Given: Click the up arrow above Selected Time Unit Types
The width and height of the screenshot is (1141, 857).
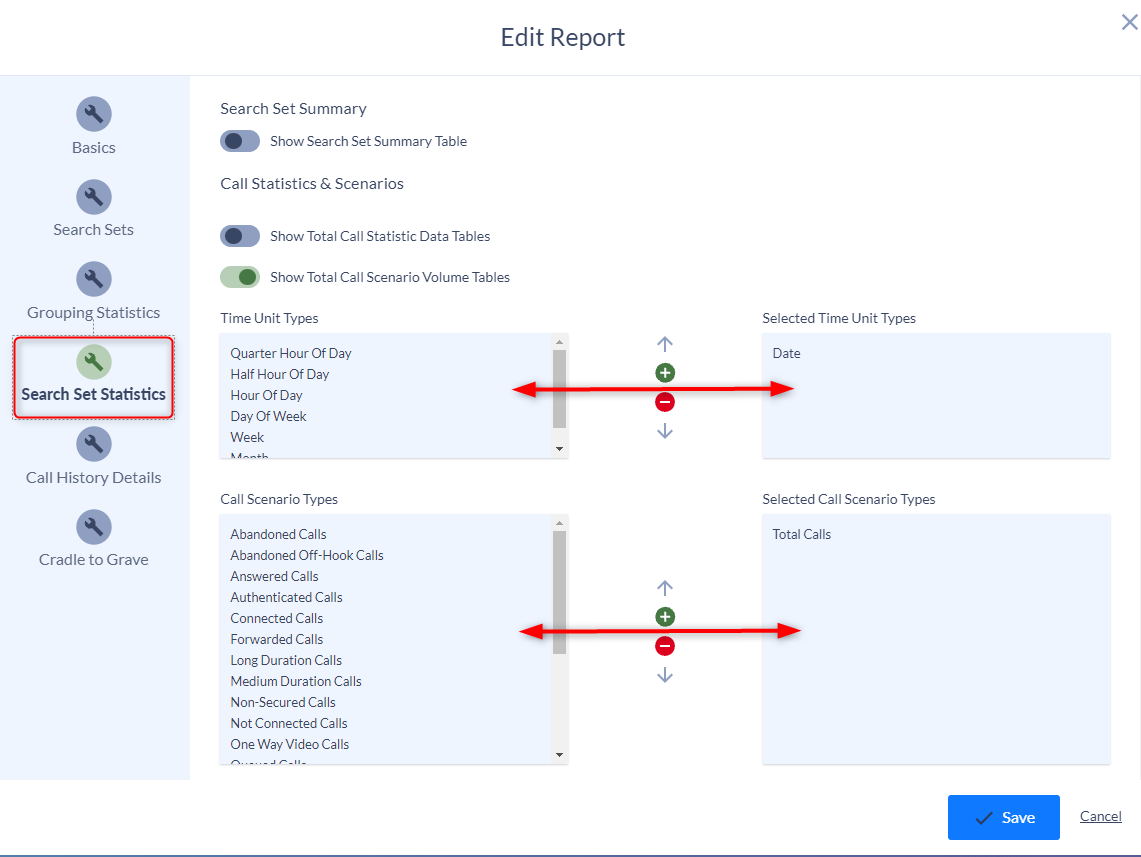Looking at the screenshot, I should 665,343.
